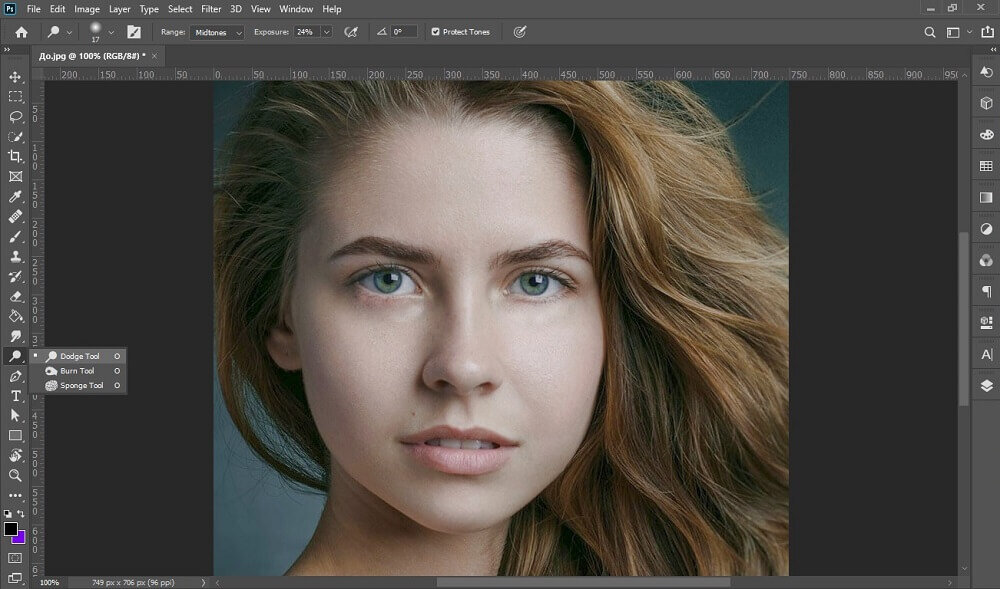Screen dimensions: 1000x589
Task: Toggle the brush settings panel button
Action: (x=134, y=32)
